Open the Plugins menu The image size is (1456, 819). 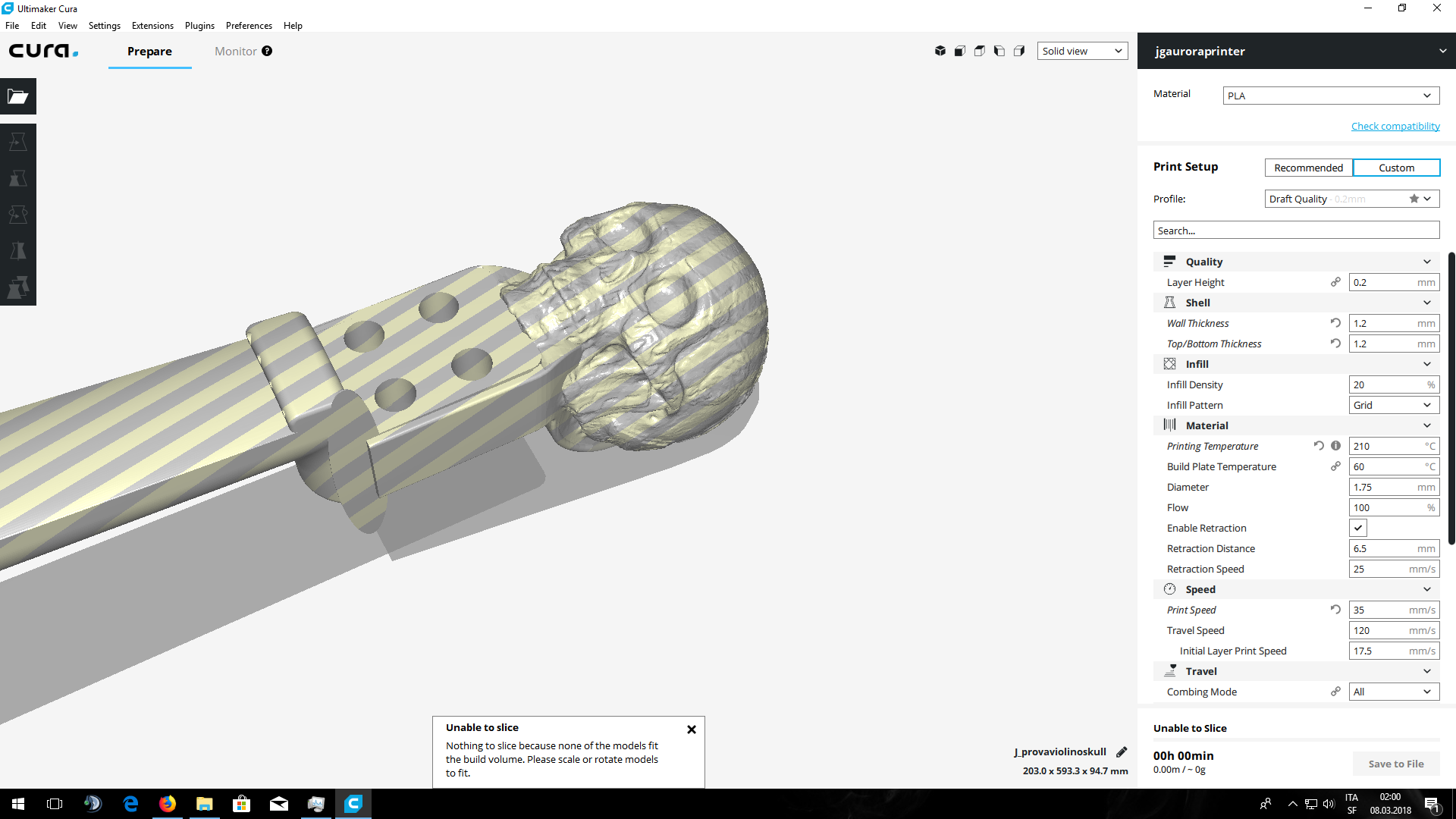199,25
